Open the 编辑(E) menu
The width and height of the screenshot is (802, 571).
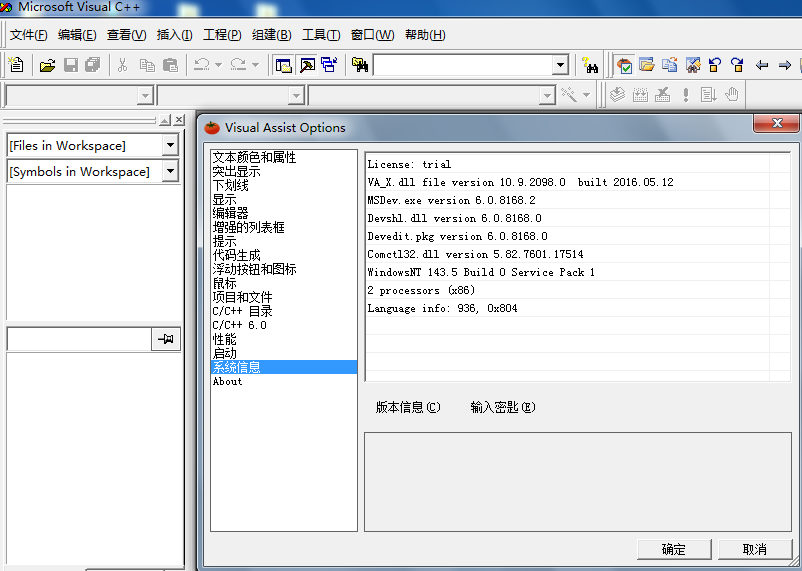coord(77,35)
